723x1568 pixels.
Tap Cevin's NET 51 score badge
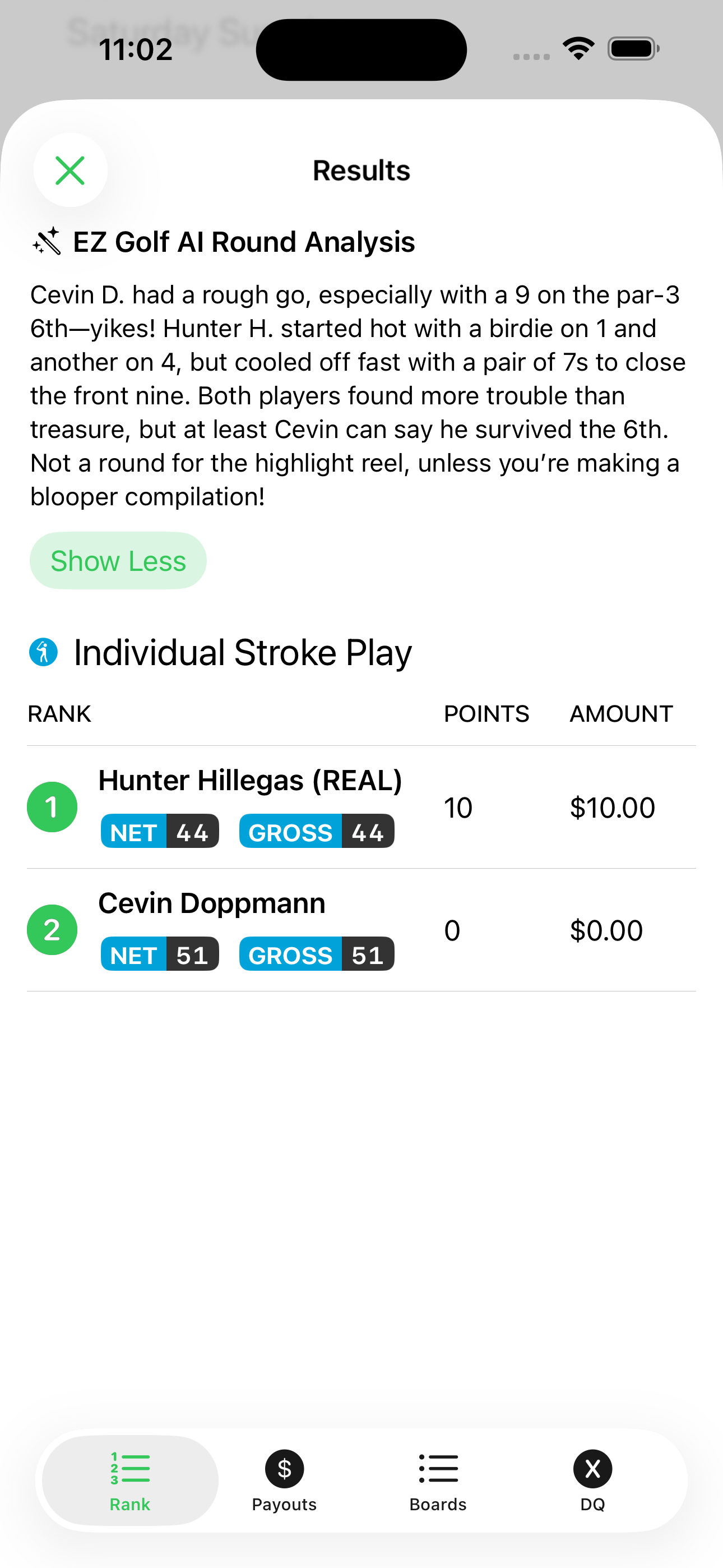click(x=159, y=954)
